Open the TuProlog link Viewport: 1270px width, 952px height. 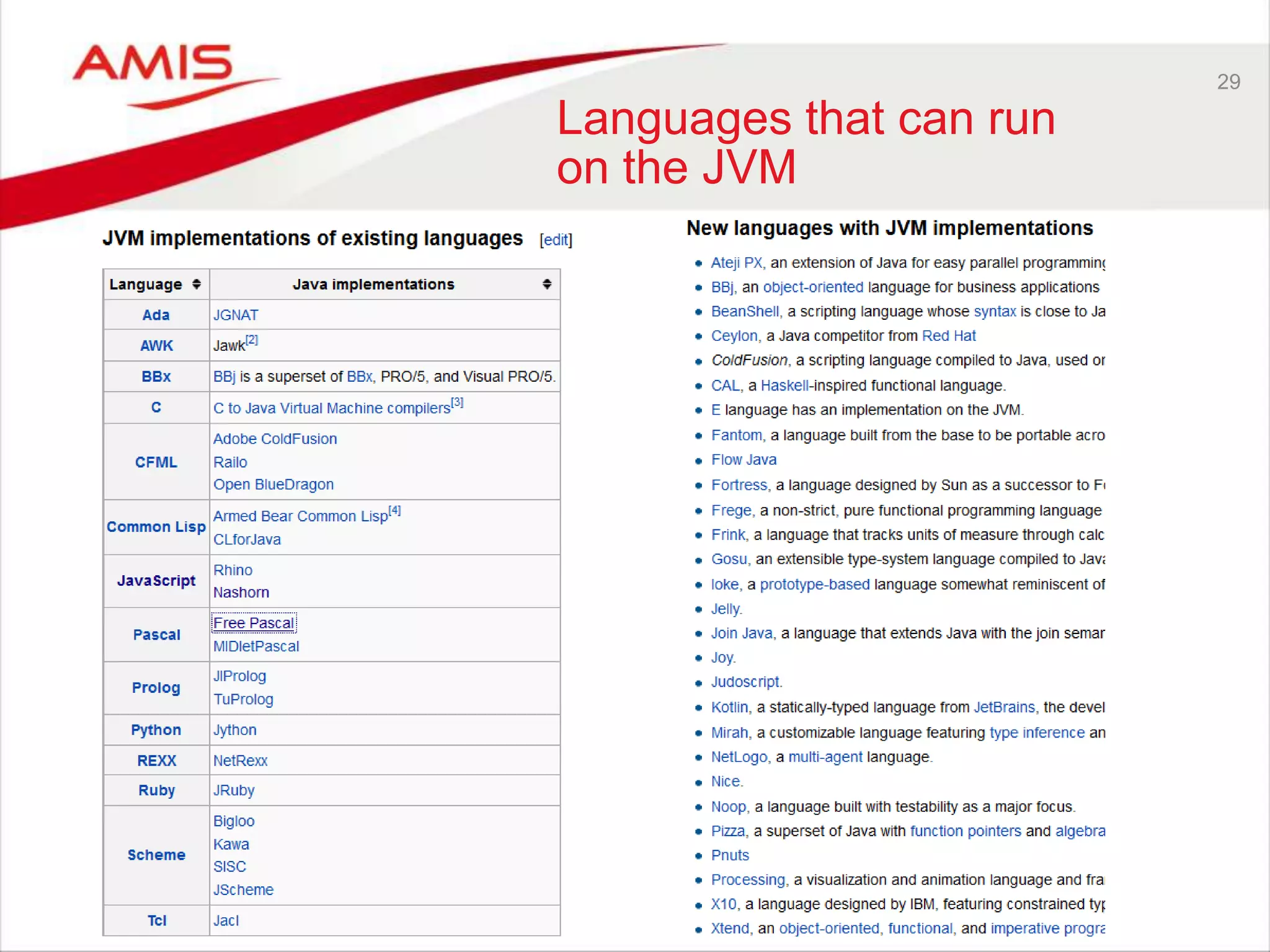243,700
